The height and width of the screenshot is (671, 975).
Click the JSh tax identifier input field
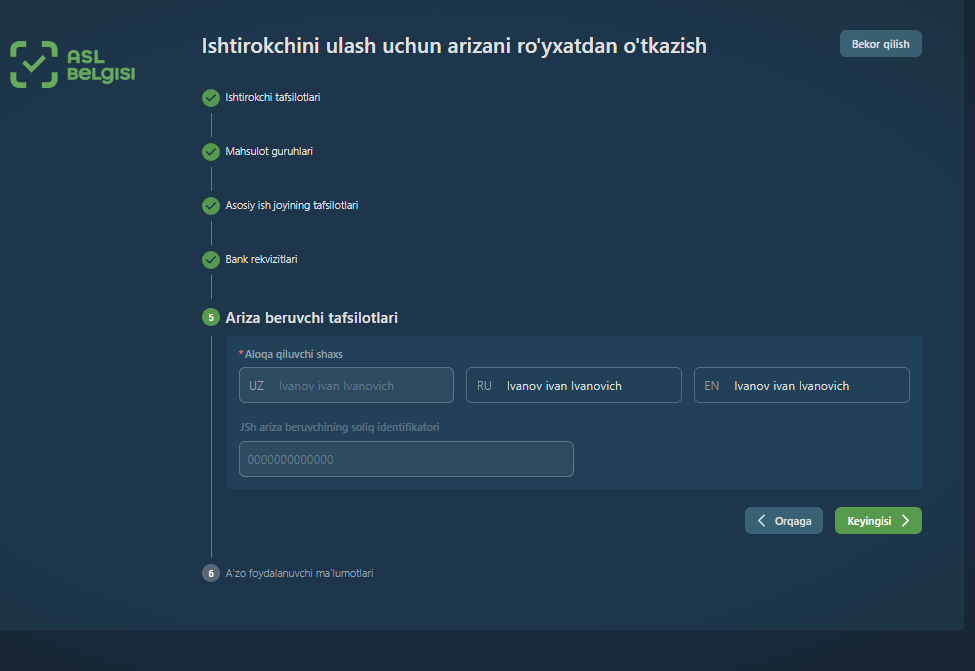(x=406, y=460)
